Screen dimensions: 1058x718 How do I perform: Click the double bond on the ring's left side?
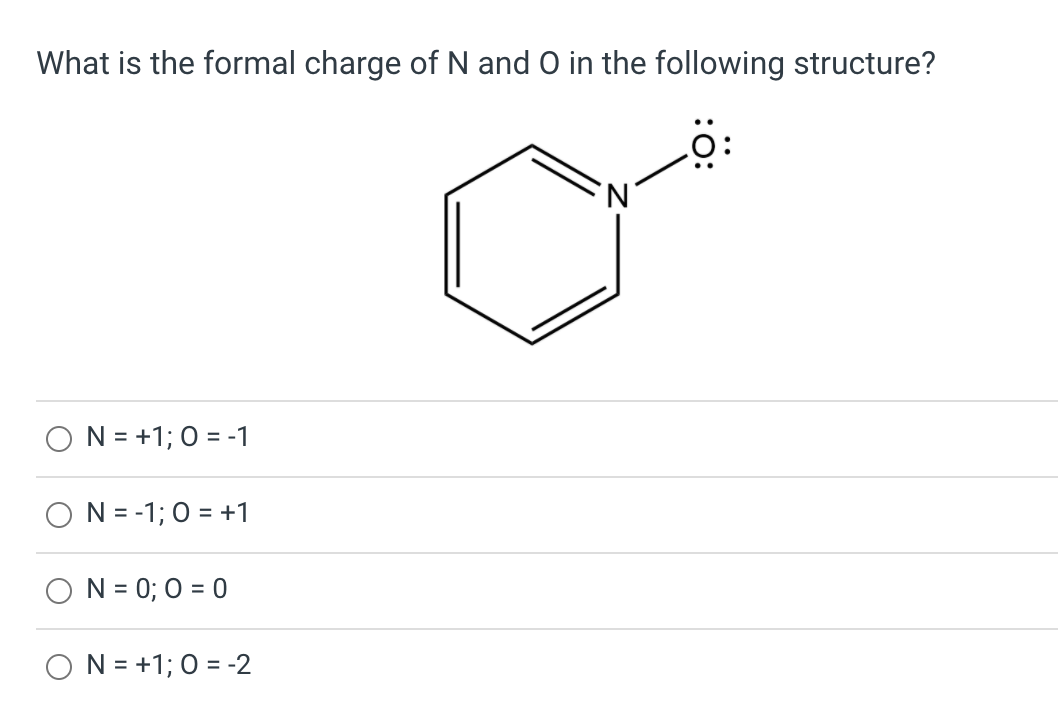(x=453, y=245)
